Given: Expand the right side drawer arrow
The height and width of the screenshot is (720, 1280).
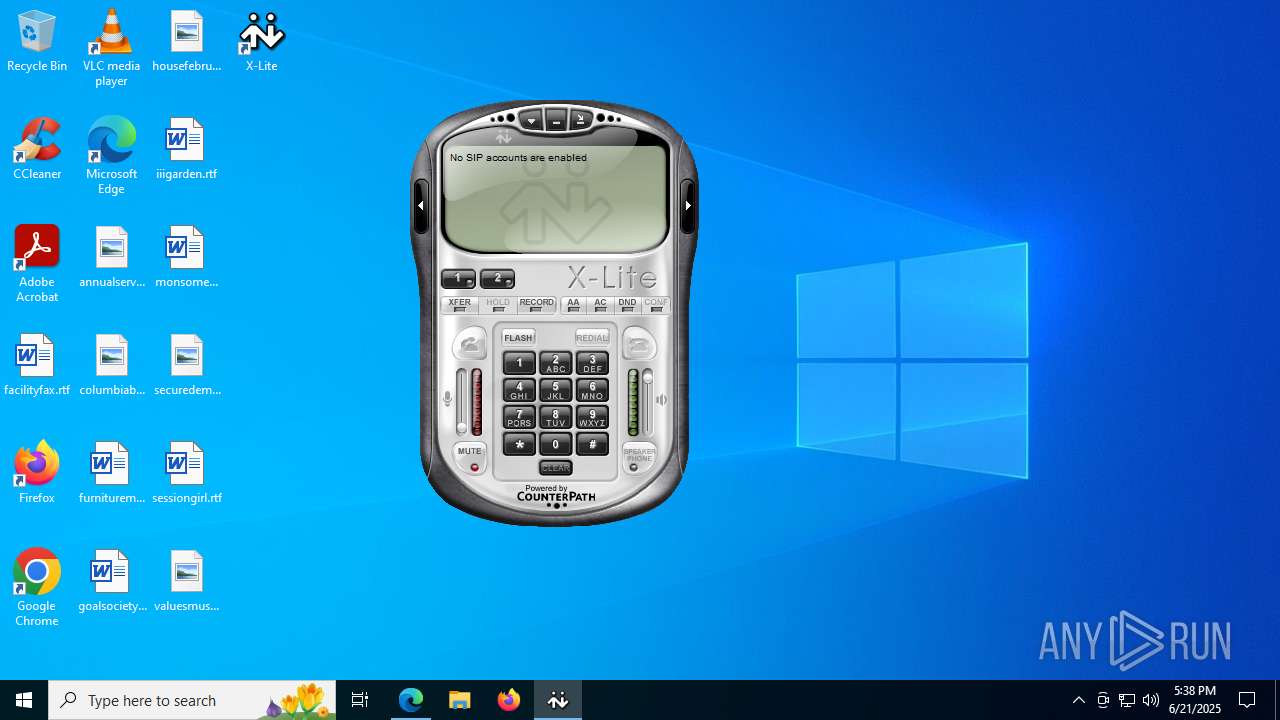Looking at the screenshot, I should pos(688,205).
